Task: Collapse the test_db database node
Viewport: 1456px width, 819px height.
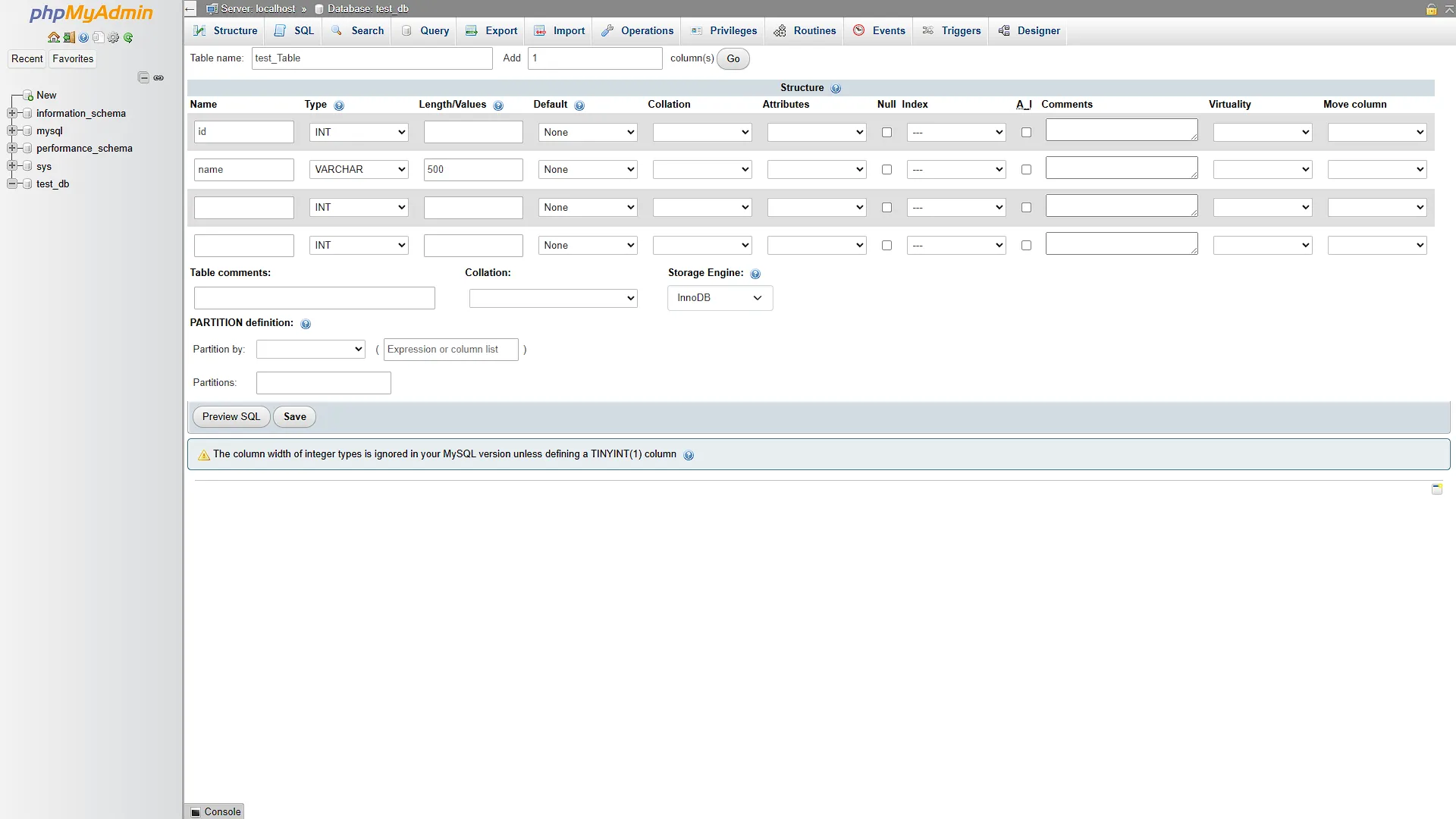Action: pyautogui.click(x=11, y=184)
